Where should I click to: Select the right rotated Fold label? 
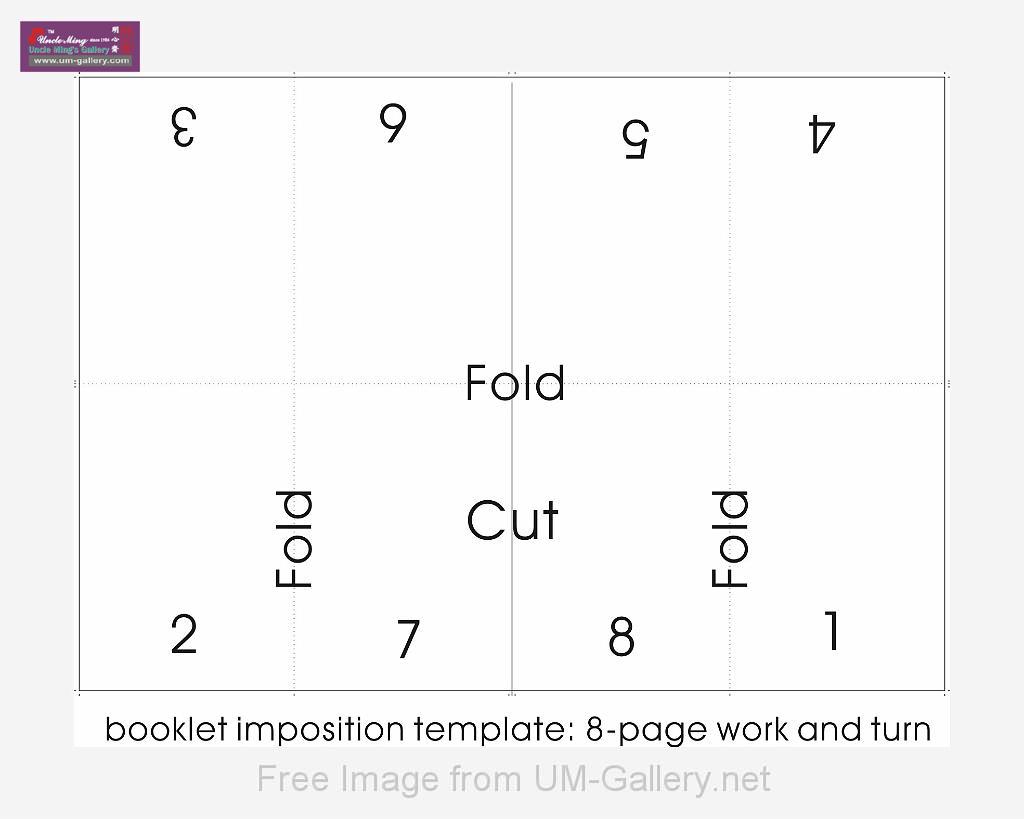731,538
